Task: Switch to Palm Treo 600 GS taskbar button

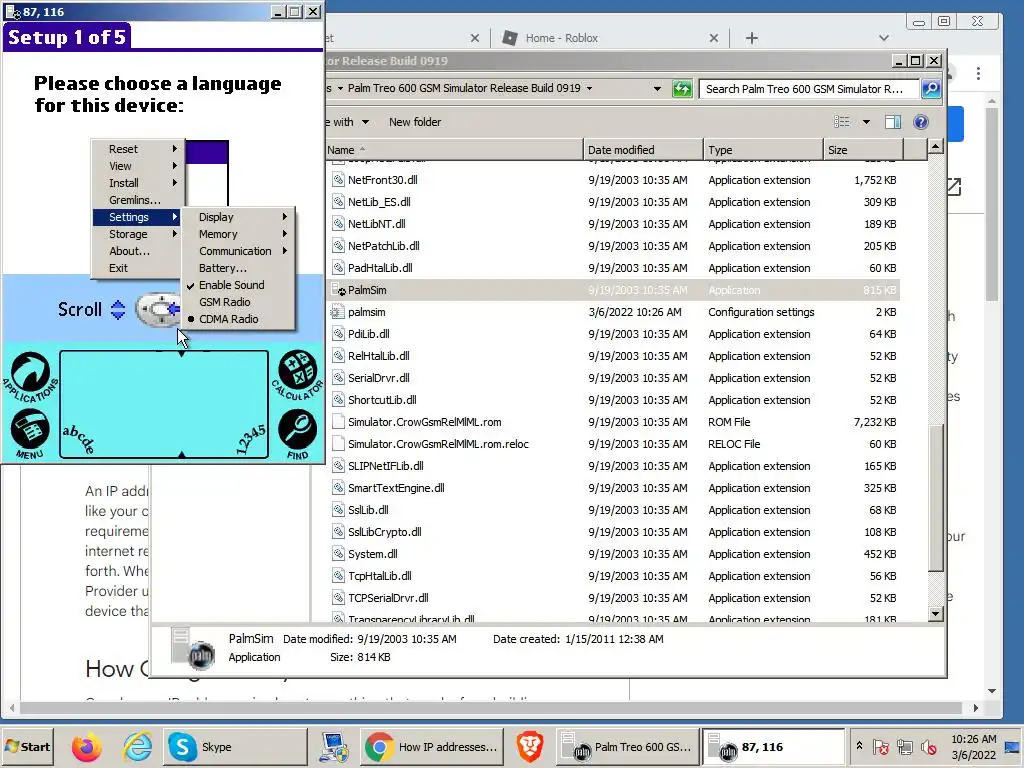Action: [x=628, y=747]
